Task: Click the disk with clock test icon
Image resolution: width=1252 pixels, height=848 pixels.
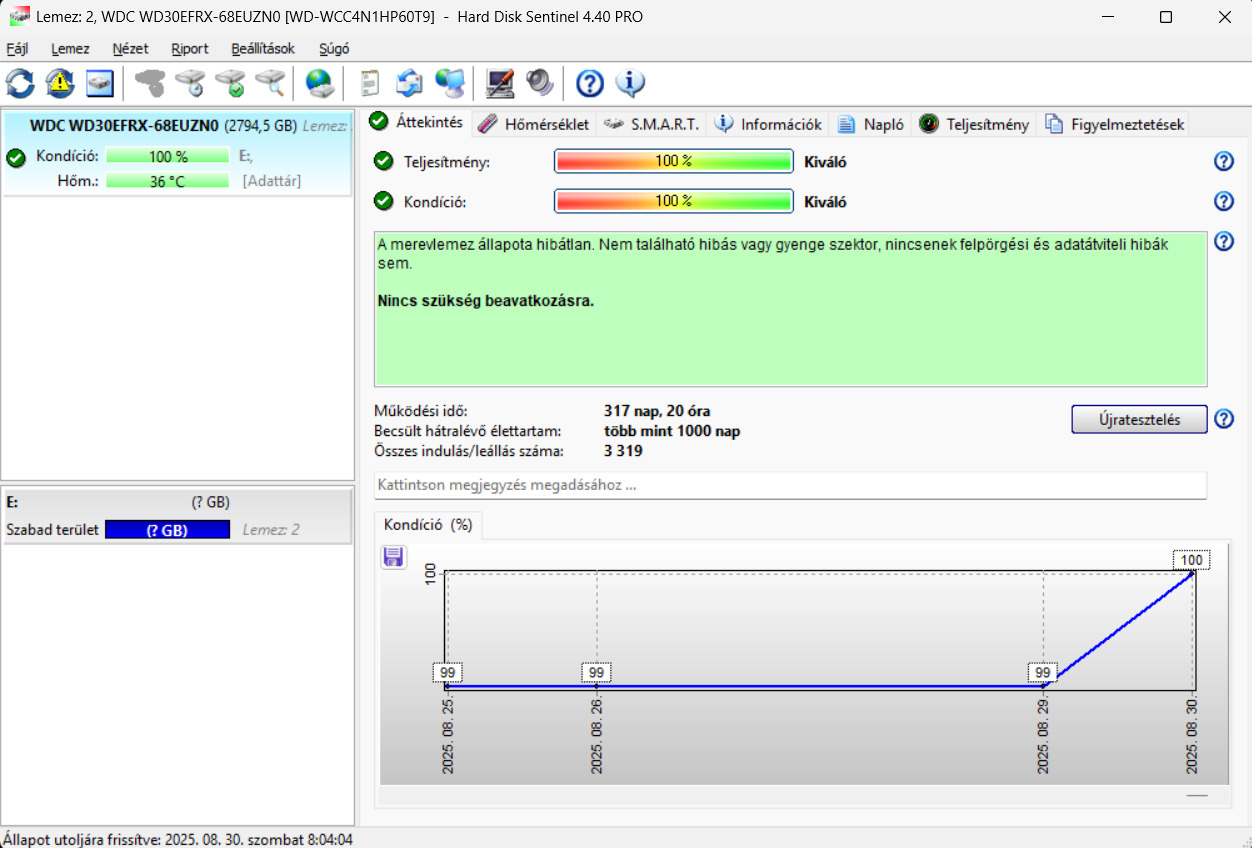Action: 190,83
